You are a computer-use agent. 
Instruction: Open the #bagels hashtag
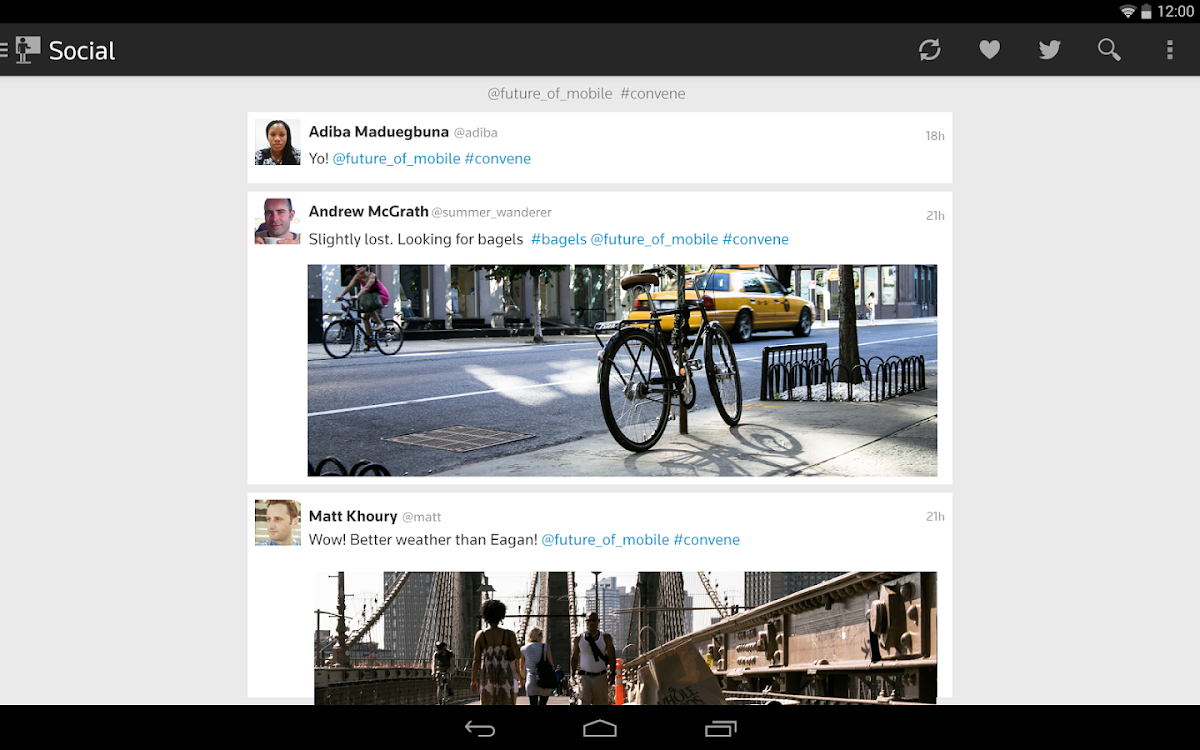559,239
